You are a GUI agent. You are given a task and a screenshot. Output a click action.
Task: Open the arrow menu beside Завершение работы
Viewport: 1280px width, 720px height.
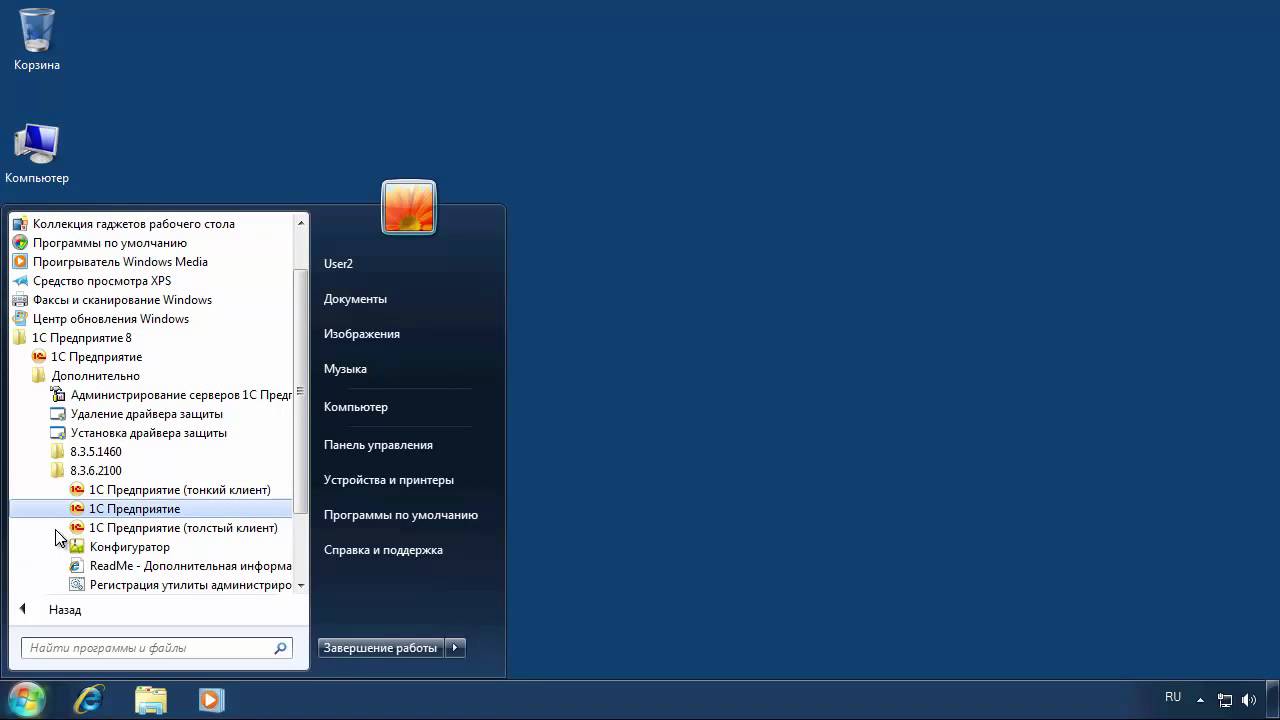point(455,648)
